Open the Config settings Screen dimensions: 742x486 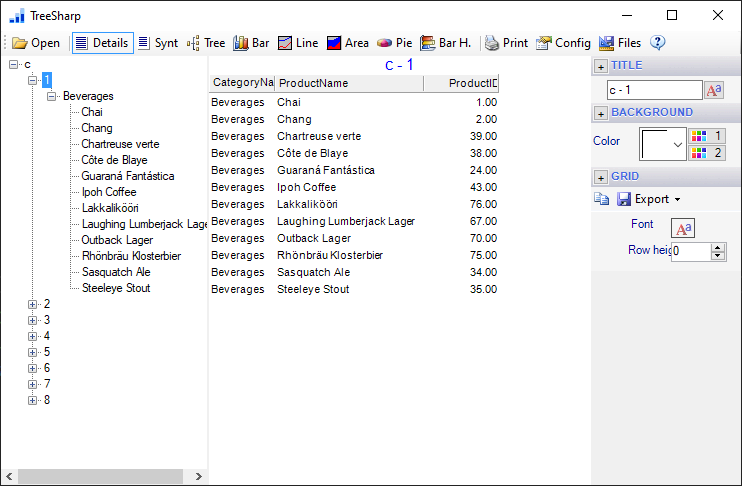563,43
